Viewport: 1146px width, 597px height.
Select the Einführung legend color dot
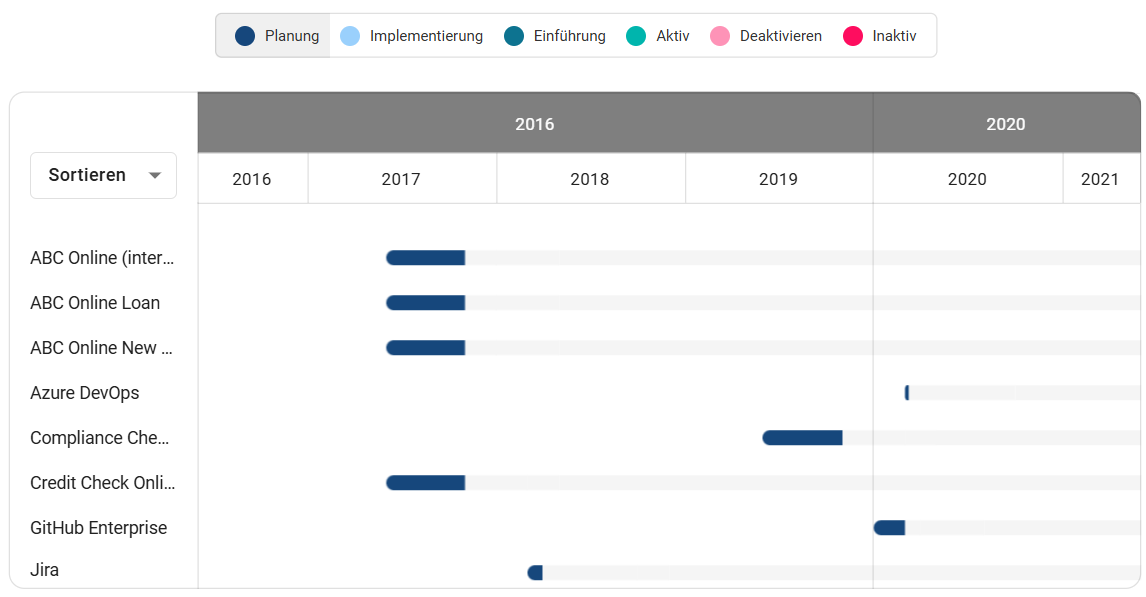coord(515,35)
